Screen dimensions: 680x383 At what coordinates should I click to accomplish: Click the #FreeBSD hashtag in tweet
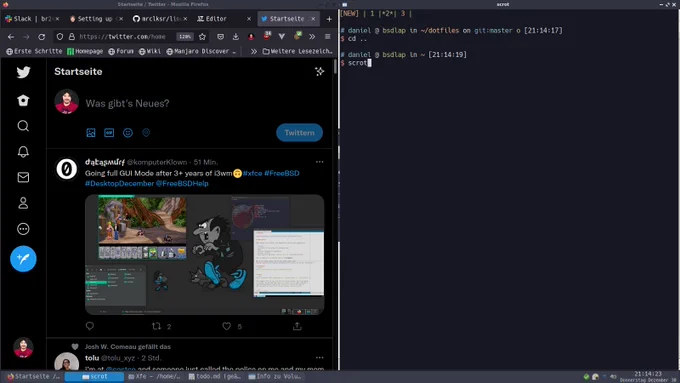coord(282,173)
